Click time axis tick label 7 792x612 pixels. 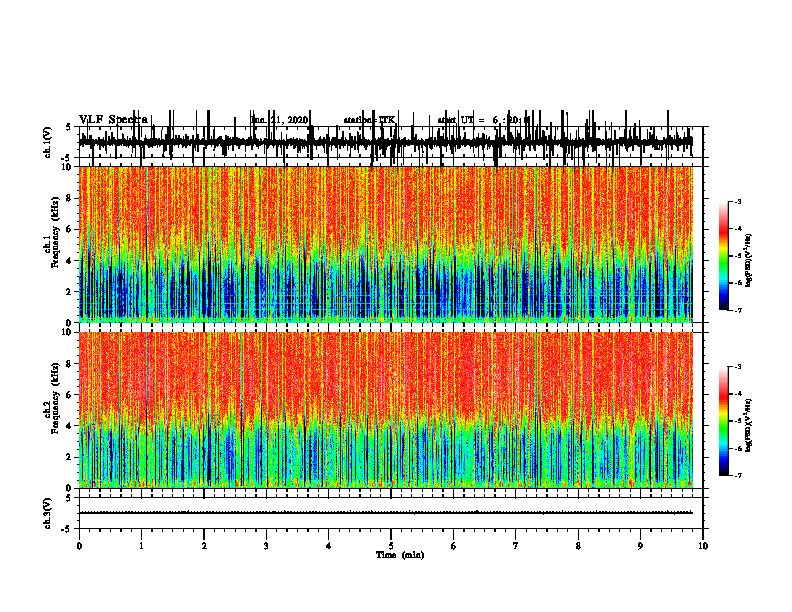[x=516, y=546]
